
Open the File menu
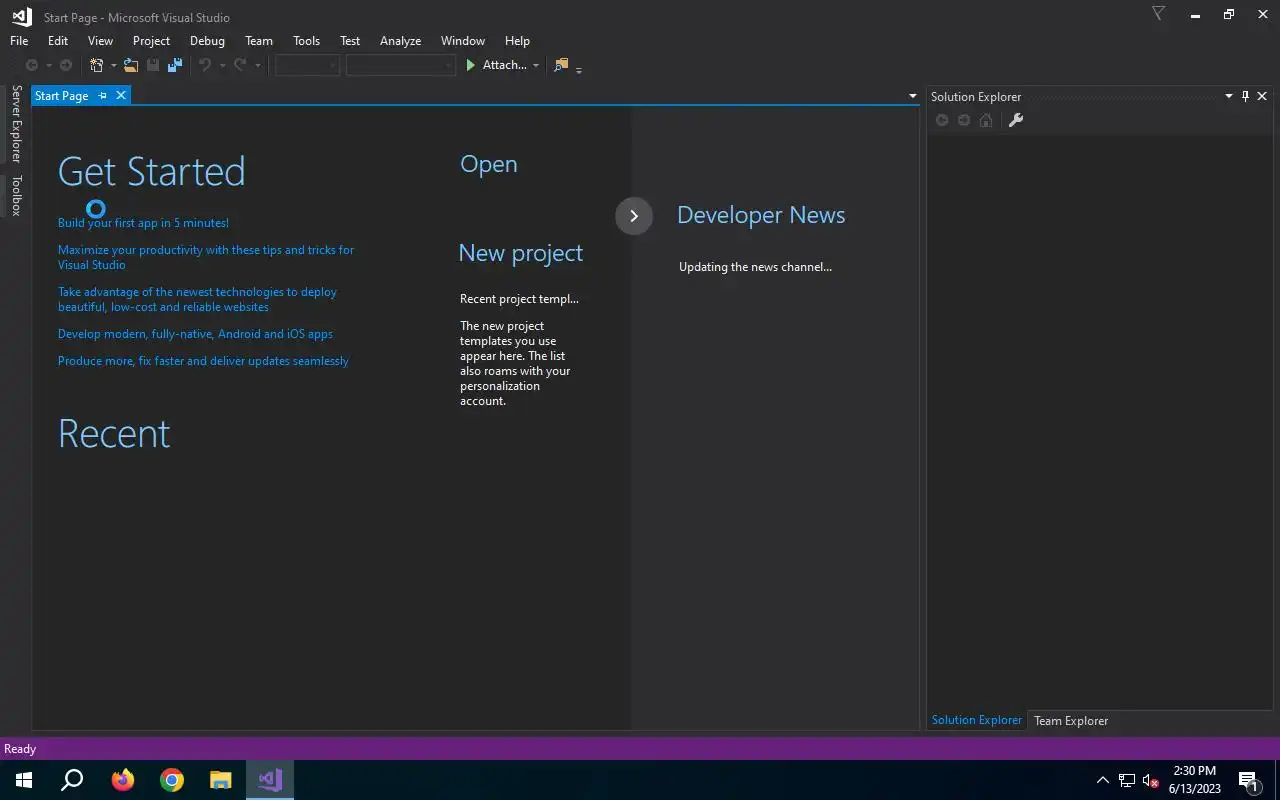click(x=19, y=41)
